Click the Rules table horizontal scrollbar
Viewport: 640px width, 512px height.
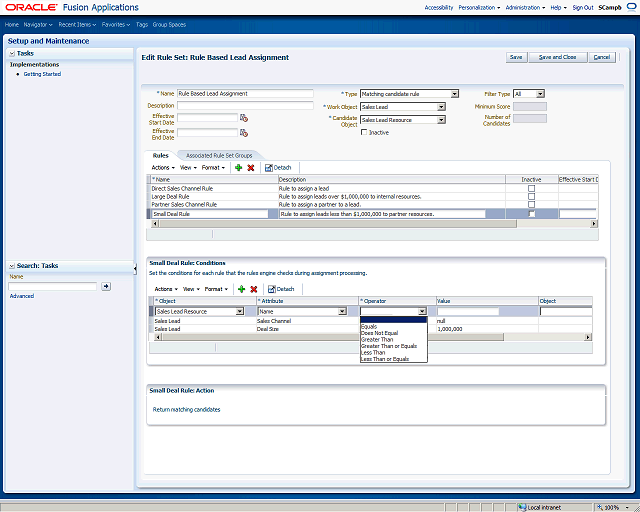[x=338, y=224]
